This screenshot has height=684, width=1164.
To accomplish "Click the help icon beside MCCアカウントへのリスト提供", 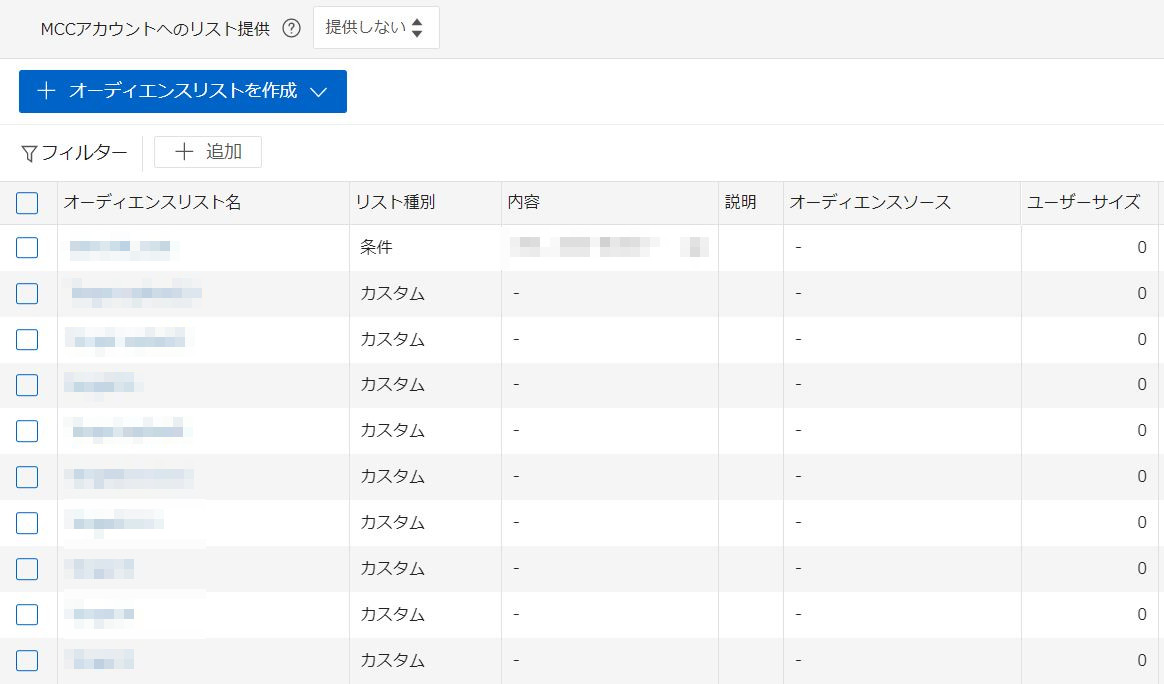I will click(291, 29).
